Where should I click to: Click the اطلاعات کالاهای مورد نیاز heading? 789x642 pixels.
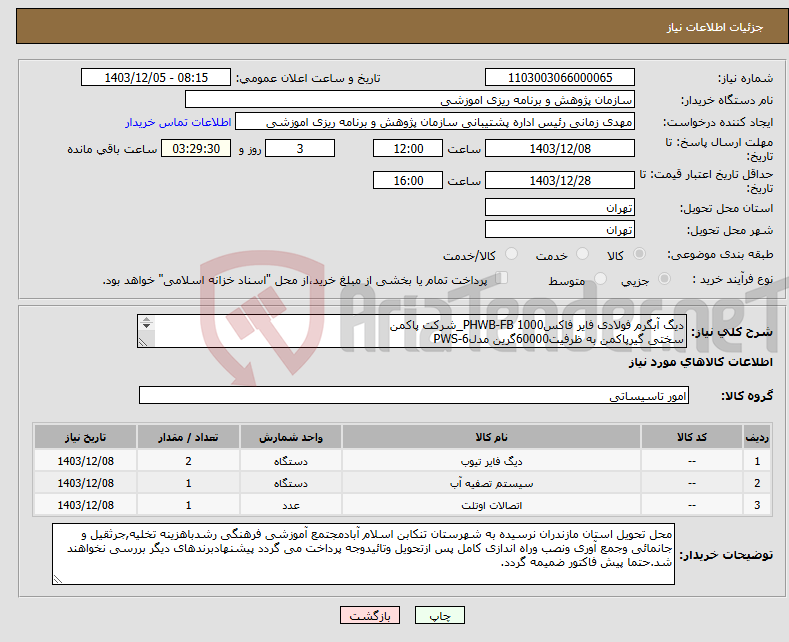700,362
